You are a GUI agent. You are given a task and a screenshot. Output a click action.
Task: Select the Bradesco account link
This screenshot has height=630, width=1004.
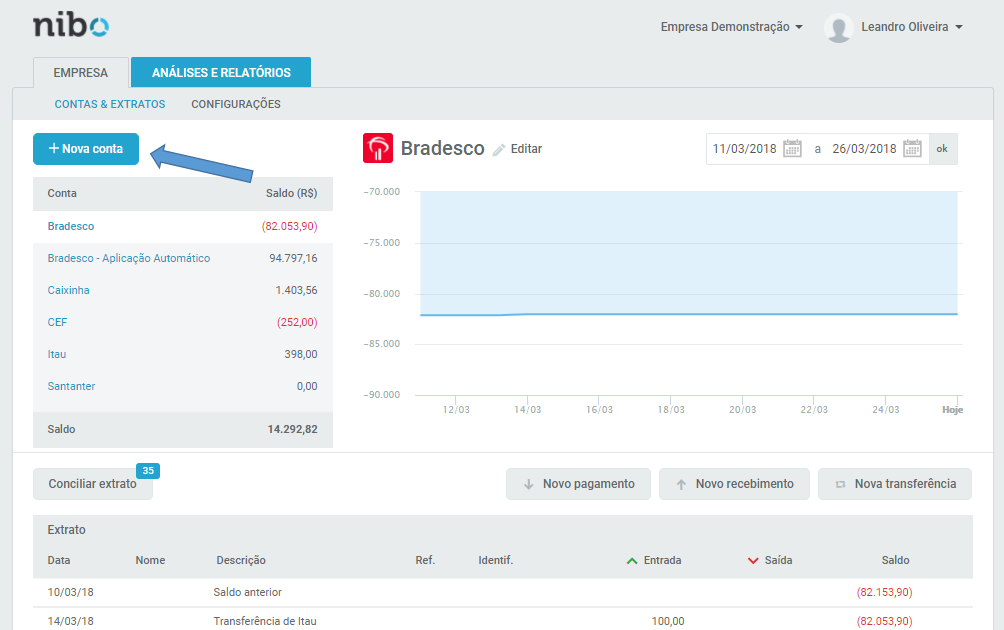tap(70, 226)
